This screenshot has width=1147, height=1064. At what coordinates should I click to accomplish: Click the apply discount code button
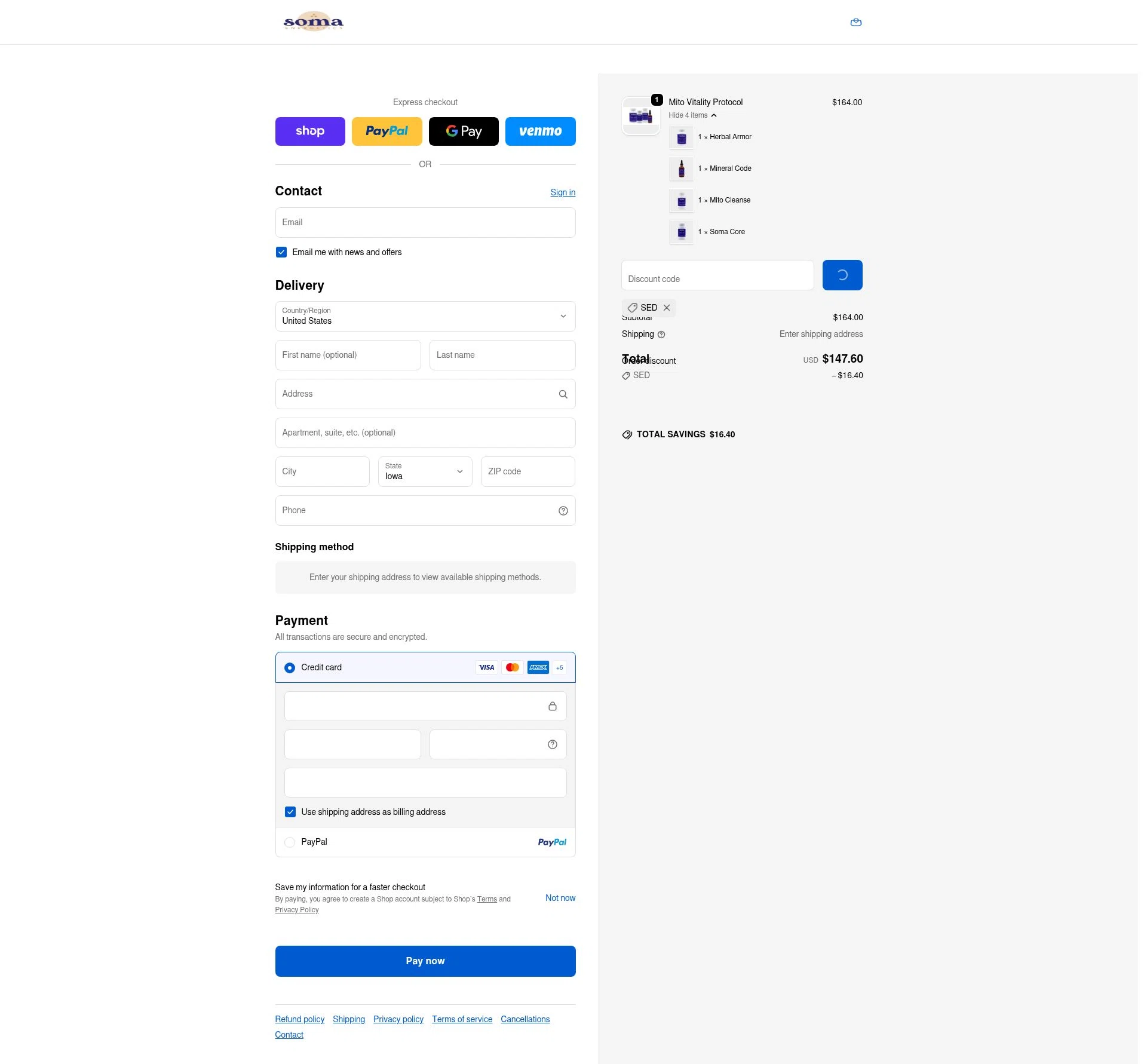[842, 275]
